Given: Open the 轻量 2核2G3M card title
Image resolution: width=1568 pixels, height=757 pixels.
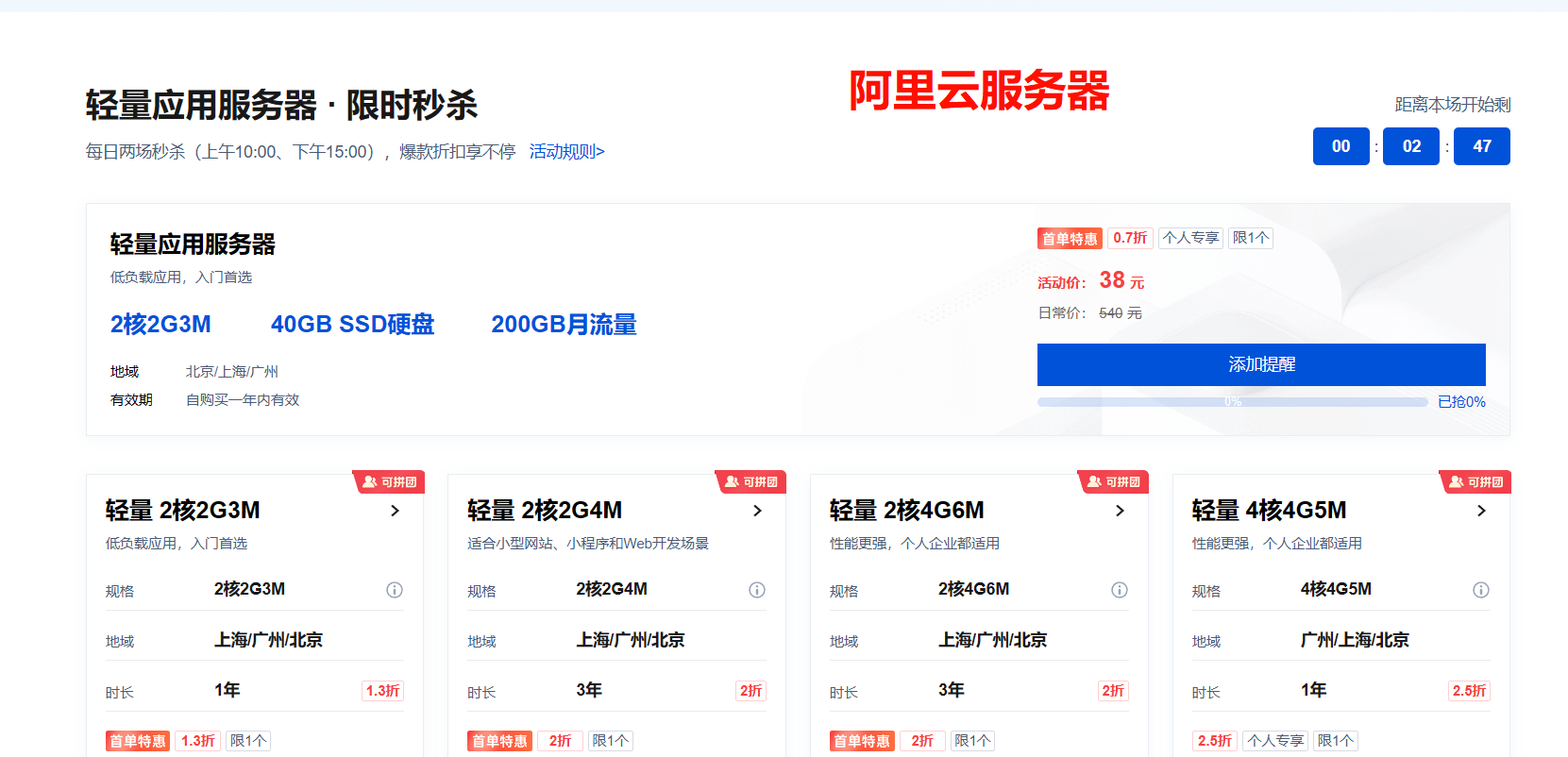Looking at the screenshot, I should (x=183, y=511).
